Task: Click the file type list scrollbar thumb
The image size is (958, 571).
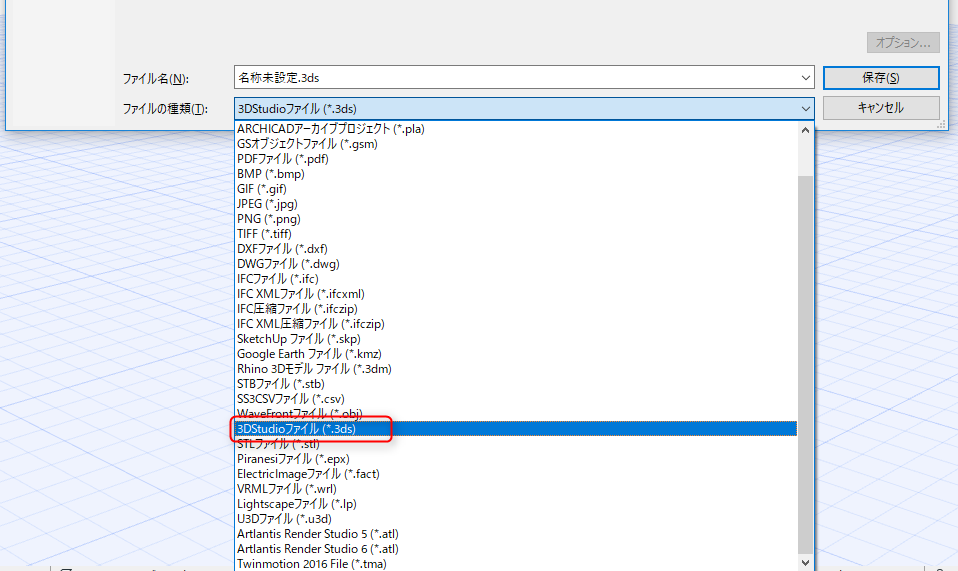Action: click(805, 364)
